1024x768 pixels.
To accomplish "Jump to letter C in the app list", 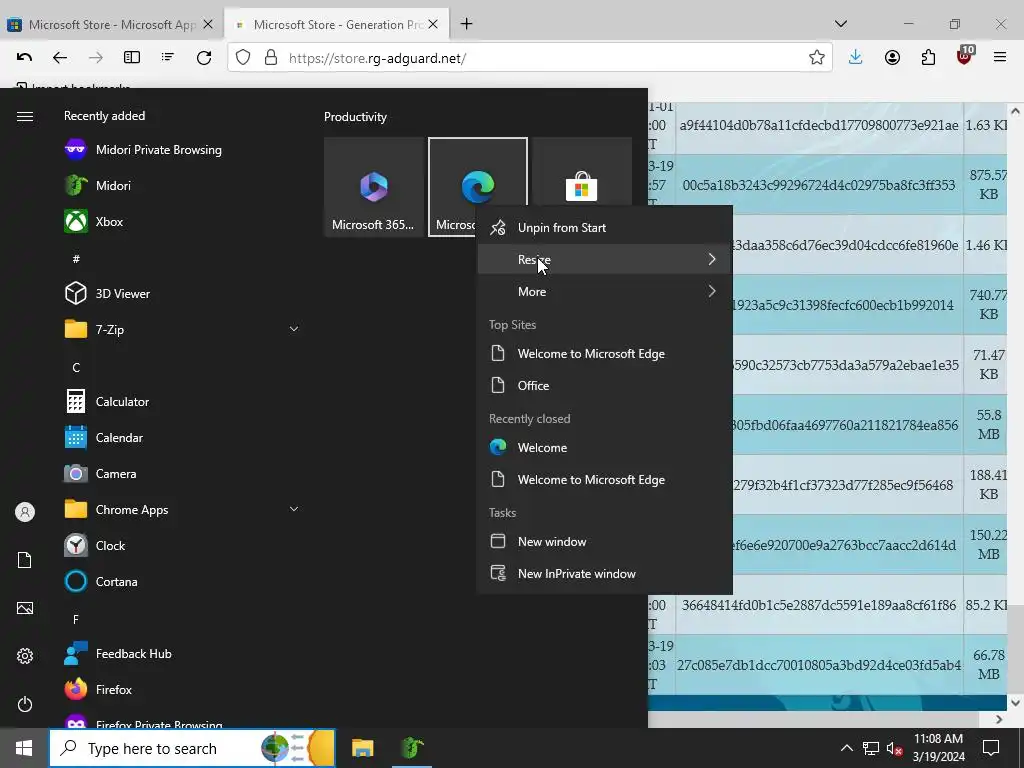I will (76, 368).
